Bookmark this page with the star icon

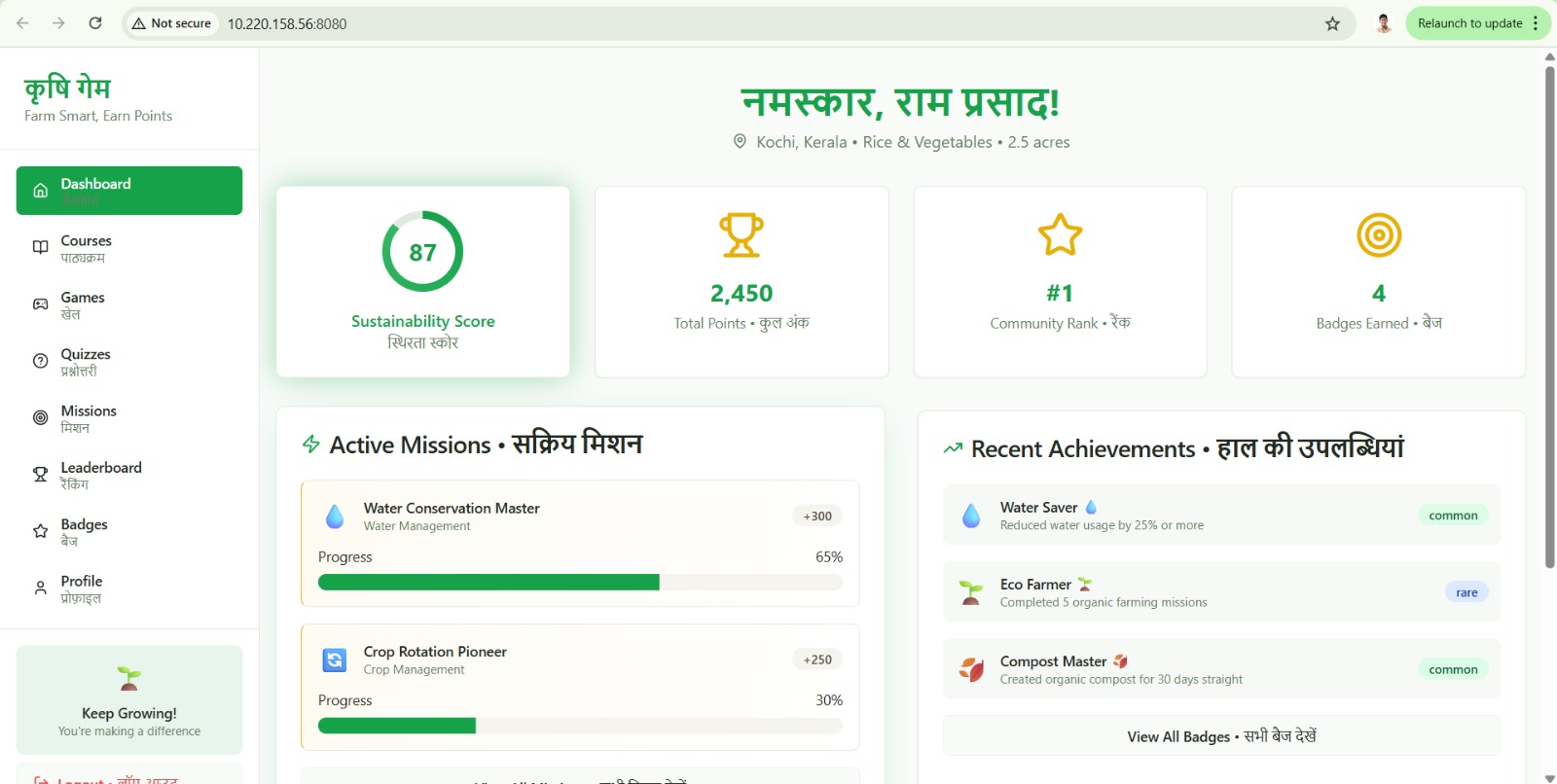pyautogui.click(x=1332, y=23)
